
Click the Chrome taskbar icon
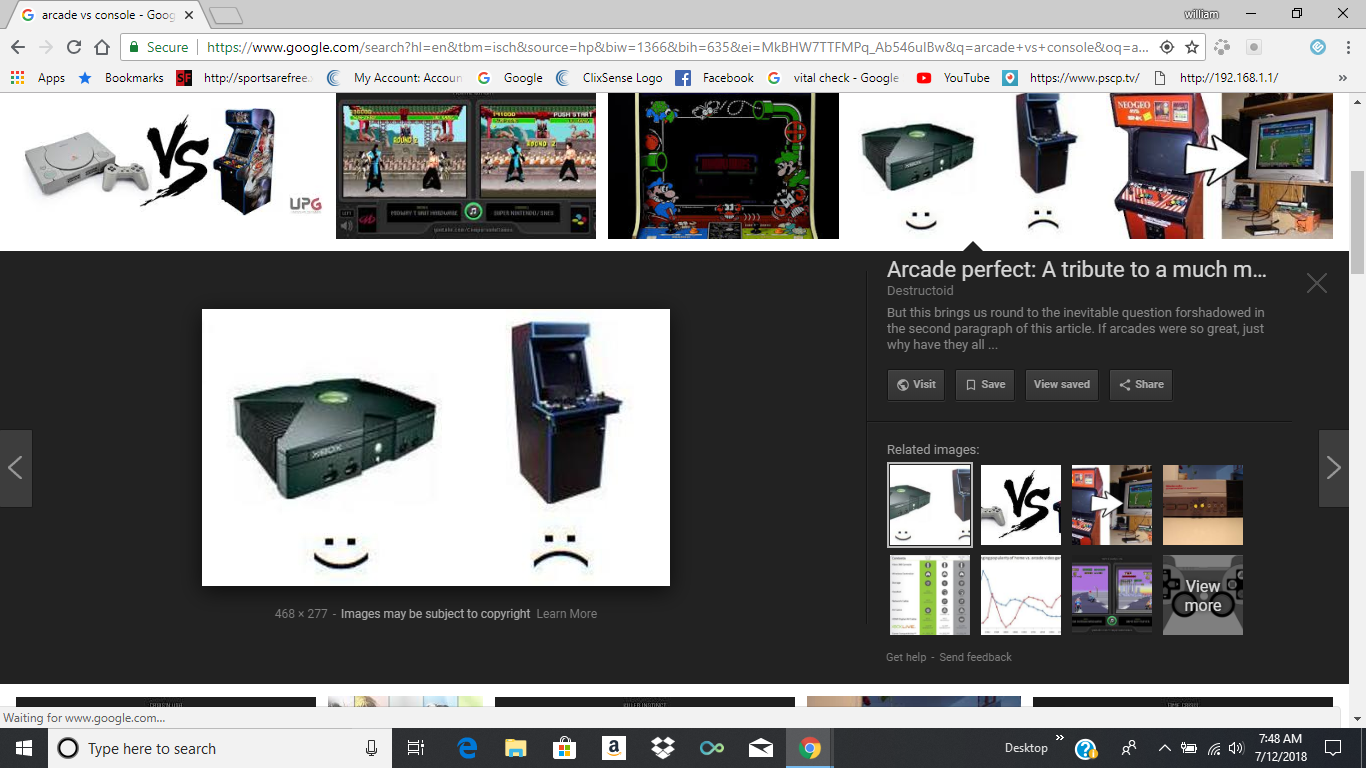pyautogui.click(x=810, y=748)
